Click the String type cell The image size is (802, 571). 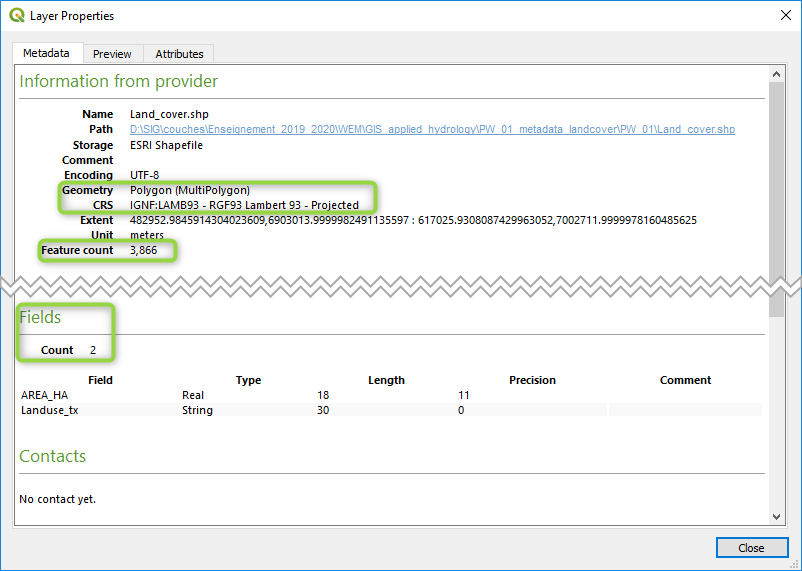point(197,410)
